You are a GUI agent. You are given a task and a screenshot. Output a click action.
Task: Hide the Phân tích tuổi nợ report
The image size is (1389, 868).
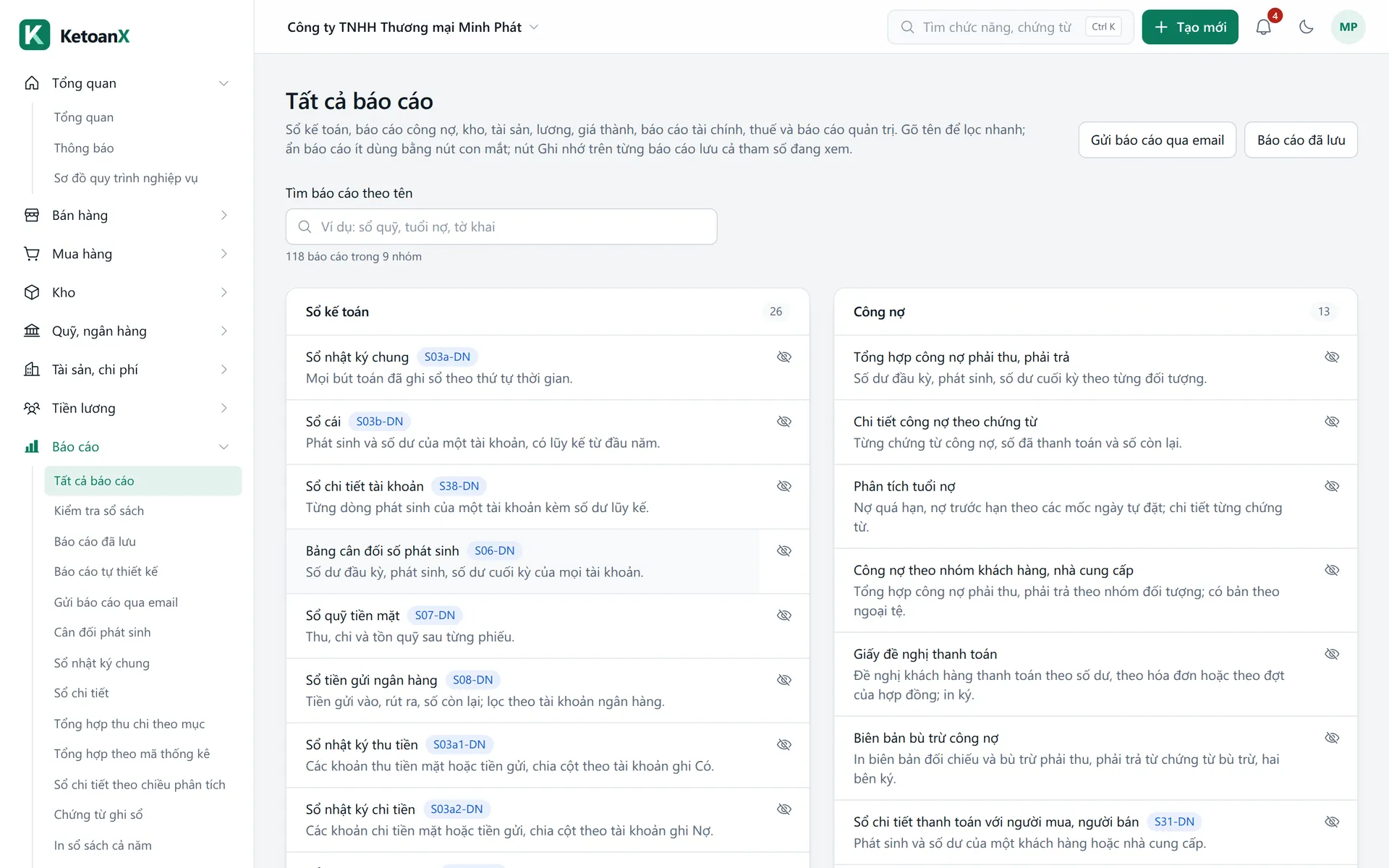coord(1332,486)
